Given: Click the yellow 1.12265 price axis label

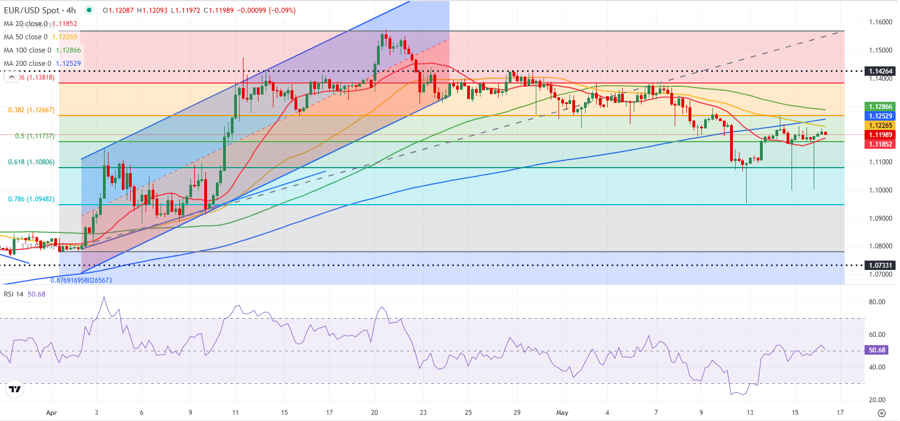Looking at the screenshot, I should (x=877, y=125).
